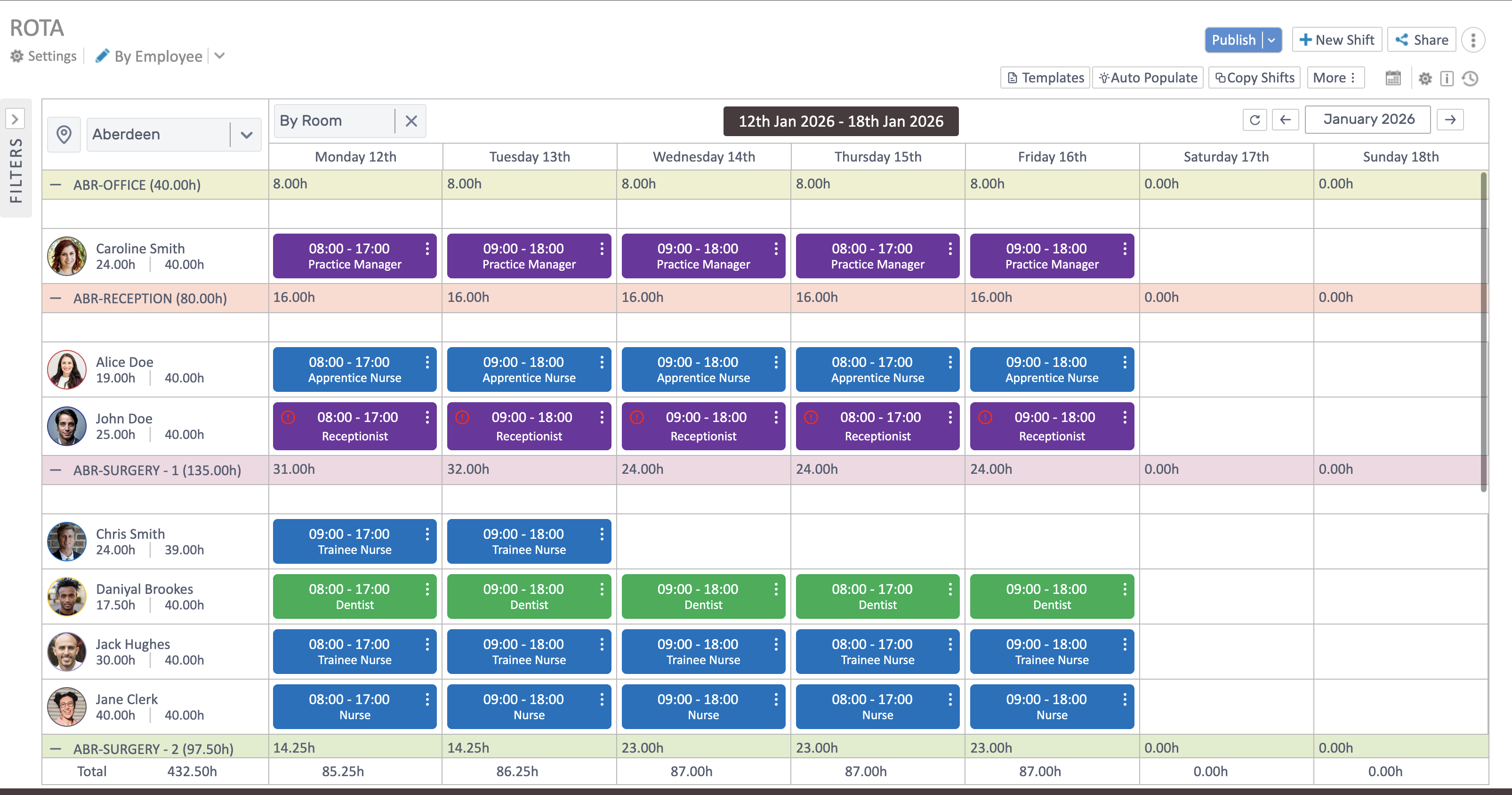Screen dimensions: 1512x795
Task: Remove the By Room filter with the X
Action: pyautogui.click(x=411, y=121)
